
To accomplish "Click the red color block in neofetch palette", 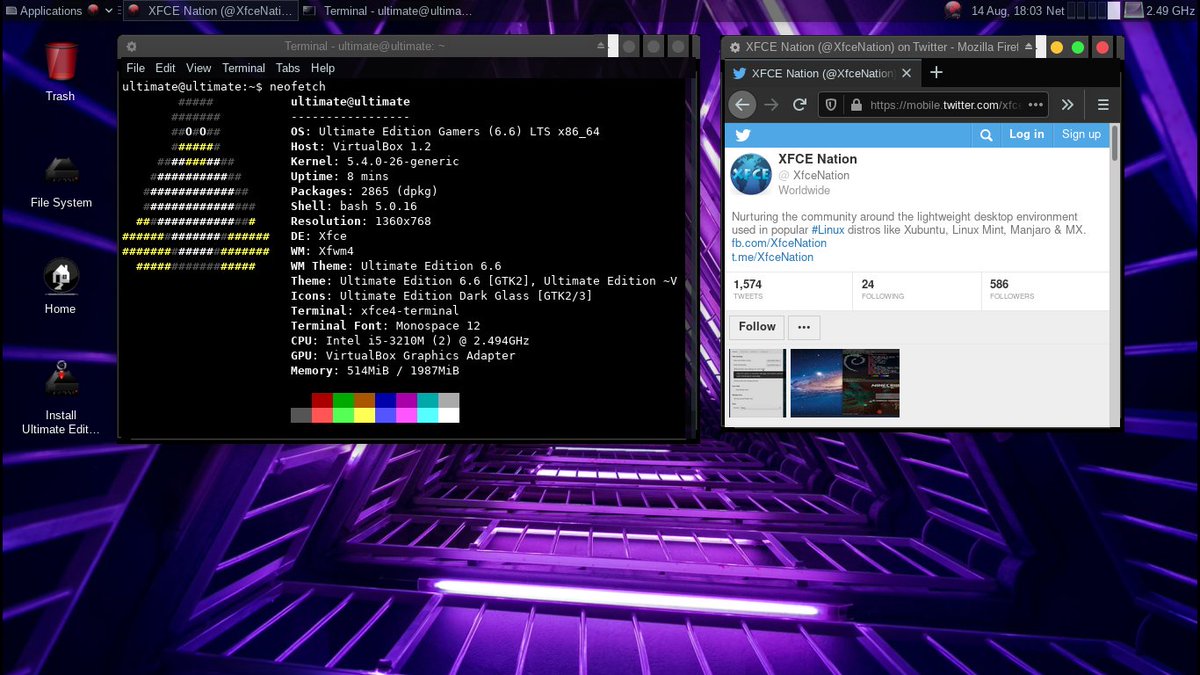I will coord(322,400).
